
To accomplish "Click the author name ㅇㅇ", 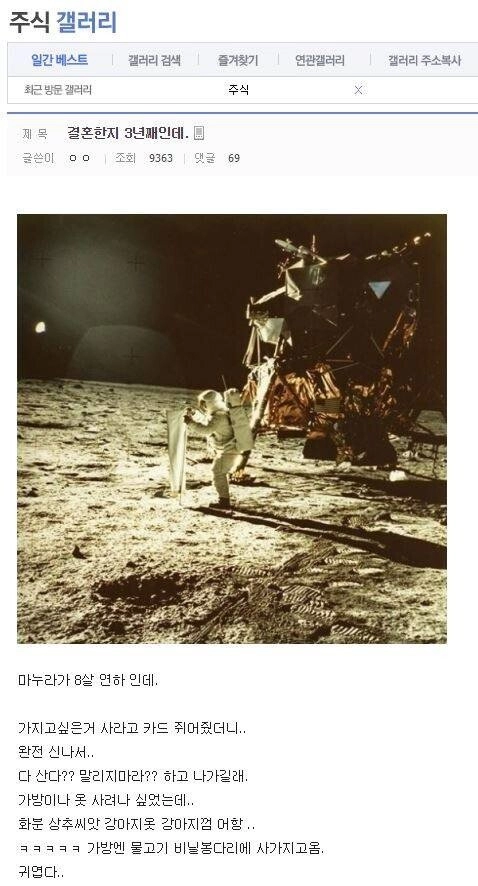I will click(79, 158).
